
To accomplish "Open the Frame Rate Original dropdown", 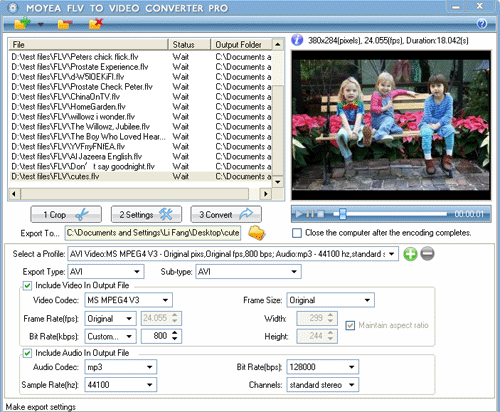I will [x=129, y=319].
